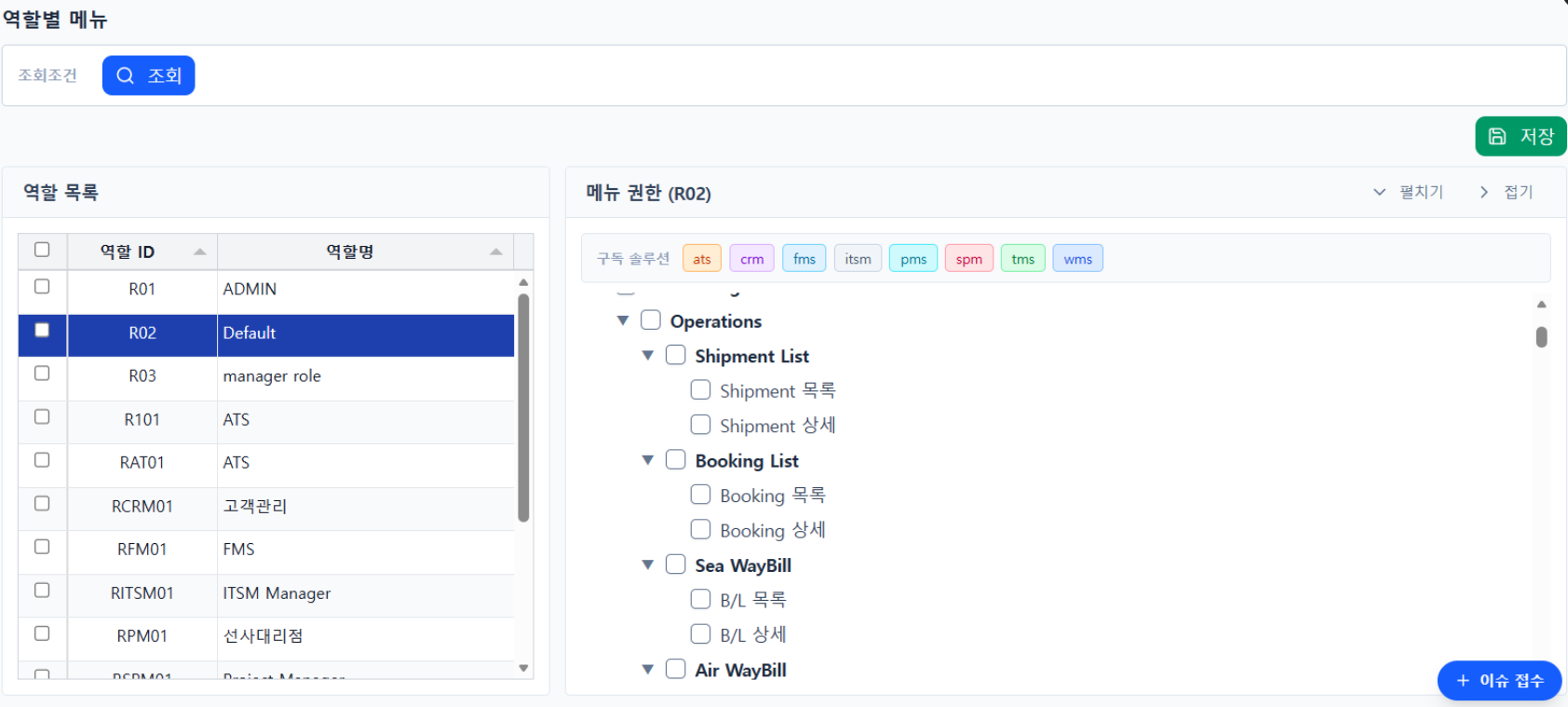Click the green 저장 save button
Screen dimensions: 1568x707
pyautogui.click(x=1520, y=136)
